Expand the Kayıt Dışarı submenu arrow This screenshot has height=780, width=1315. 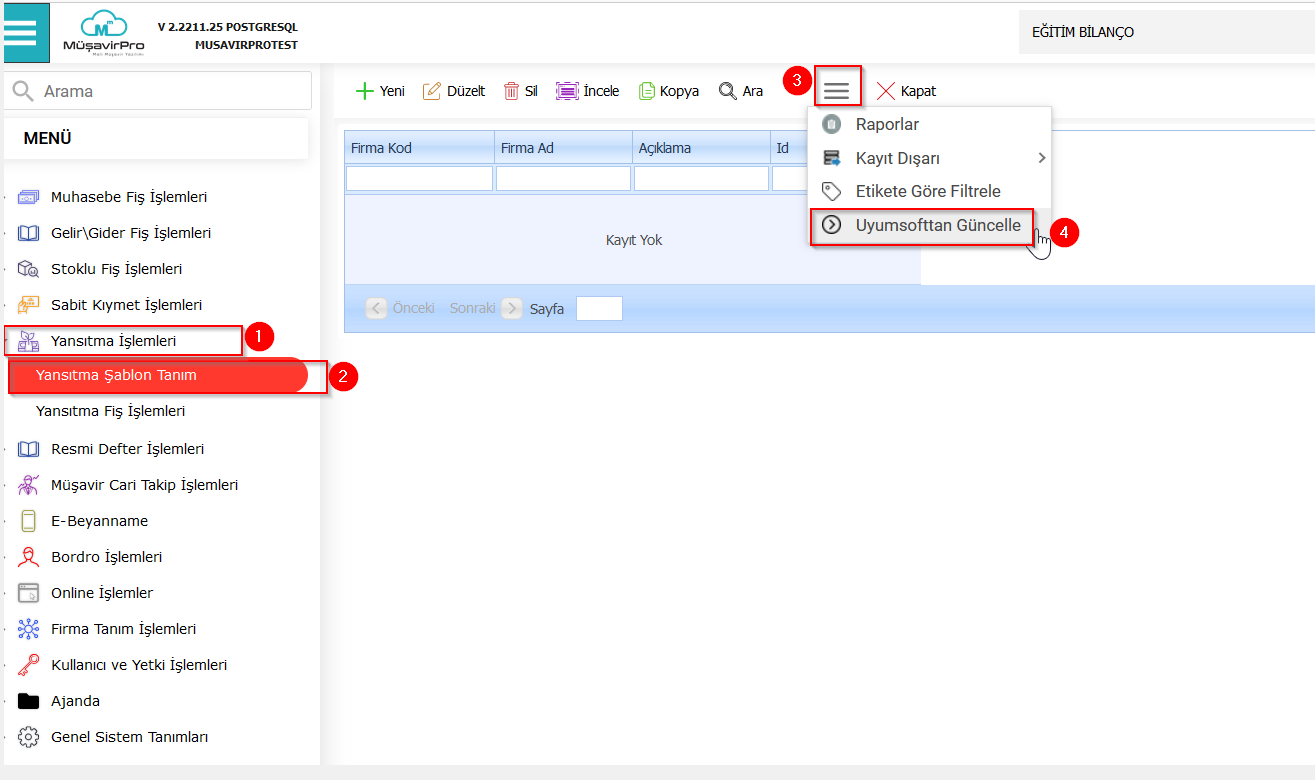tap(1041, 158)
